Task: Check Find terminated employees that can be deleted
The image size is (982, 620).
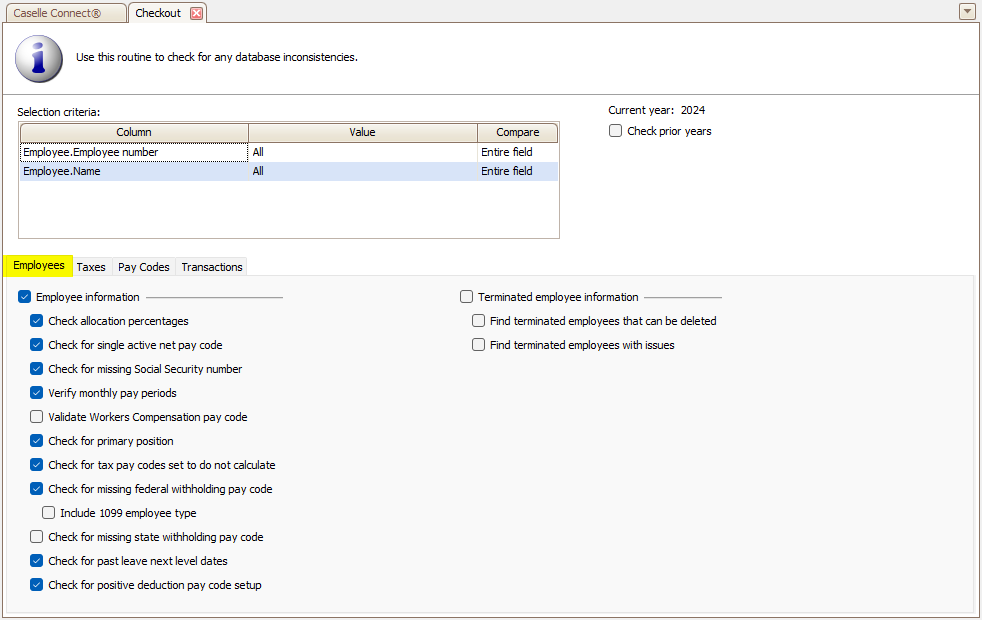Action: 478,321
